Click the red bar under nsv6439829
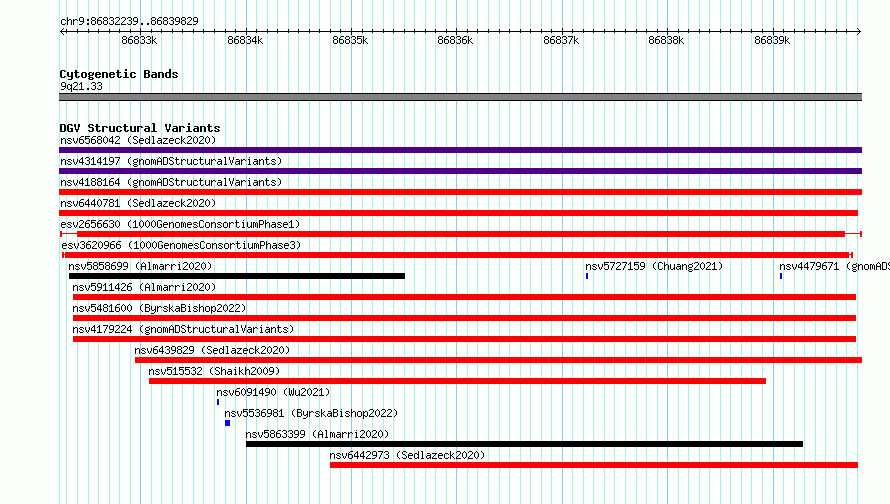The width and height of the screenshot is (890, 504). point(498,360)
